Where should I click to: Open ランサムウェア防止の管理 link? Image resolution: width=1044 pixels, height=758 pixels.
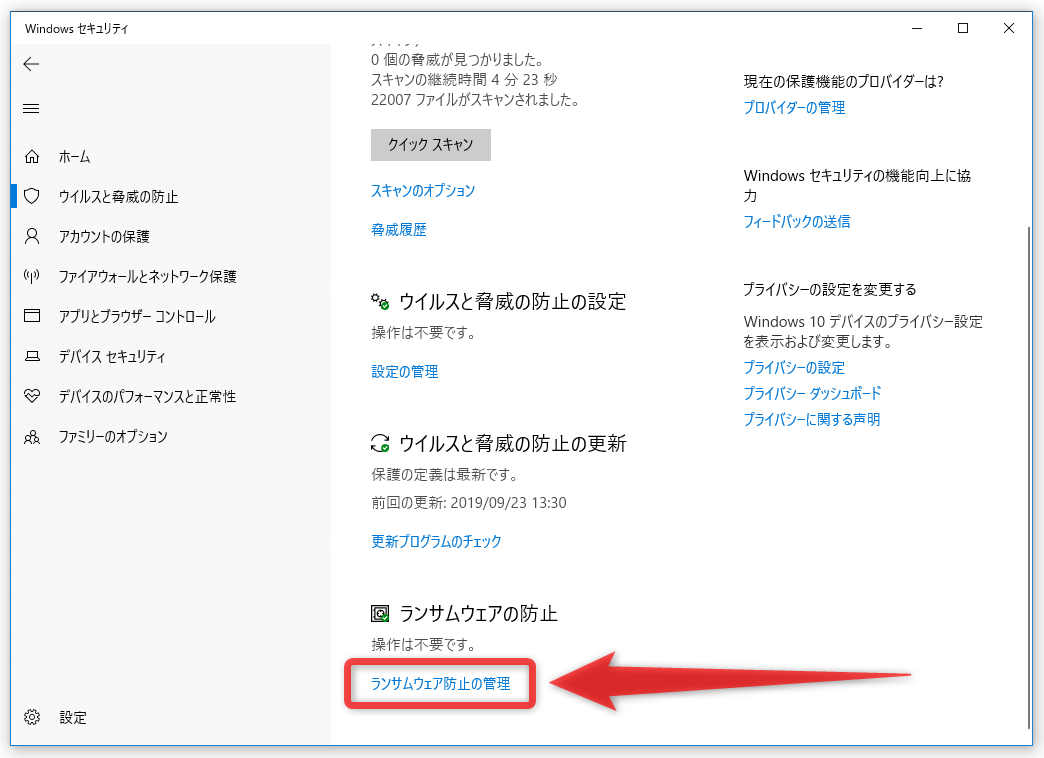coord(441,683)
